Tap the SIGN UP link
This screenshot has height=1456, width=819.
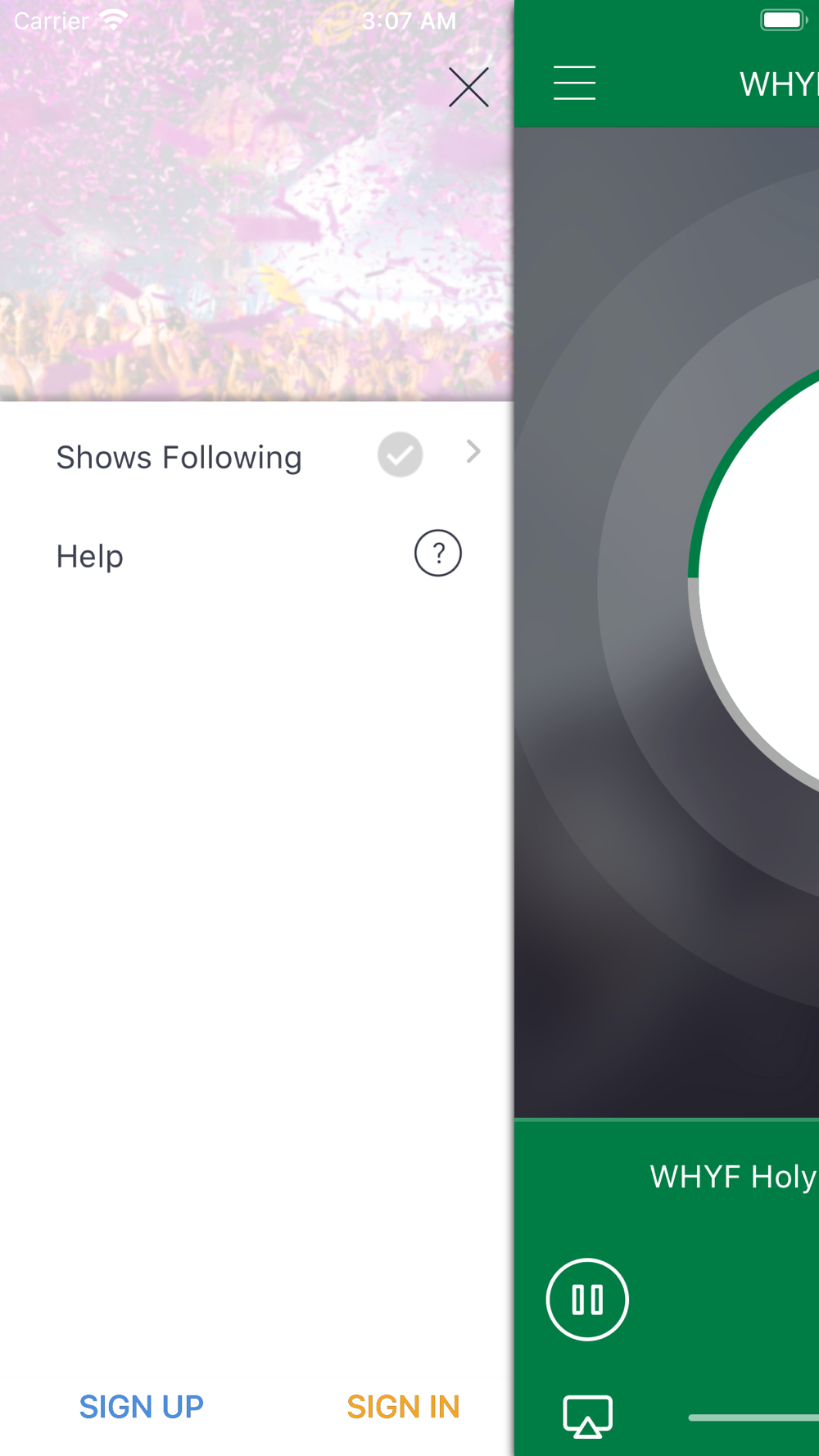pyautogui.click(x=141, y=1407)
